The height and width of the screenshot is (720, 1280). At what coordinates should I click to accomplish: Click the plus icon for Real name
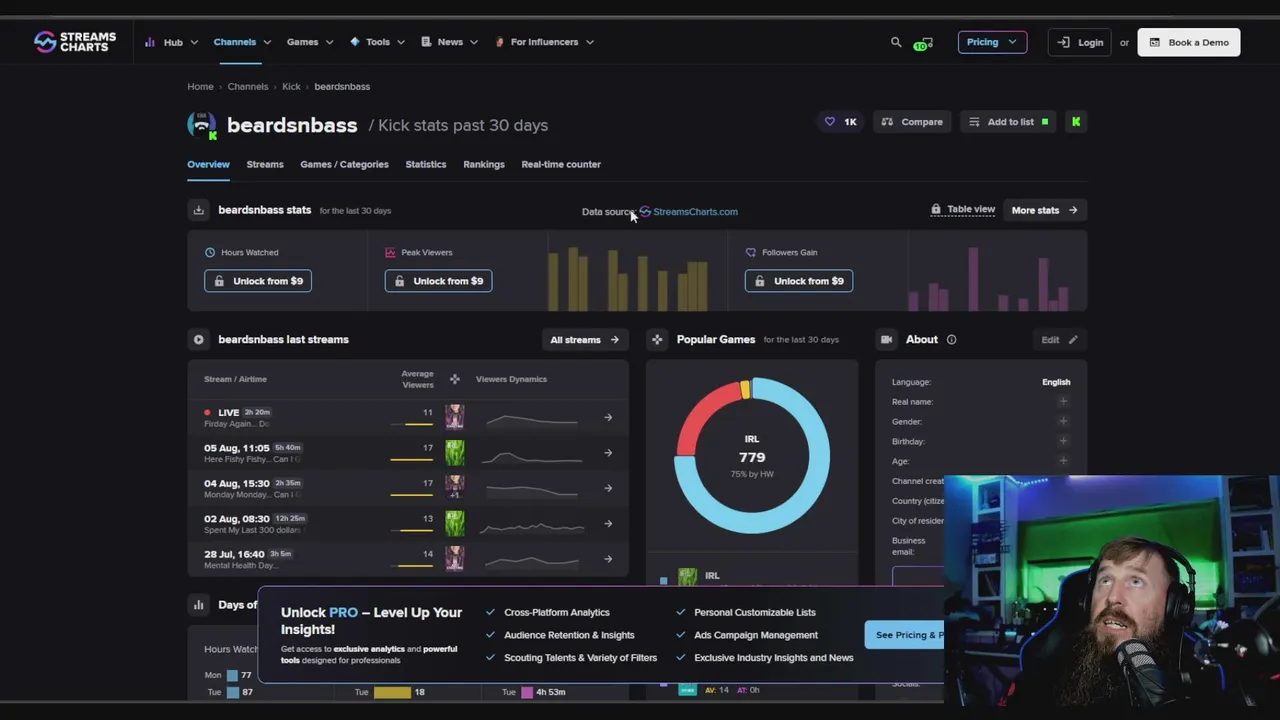1063,402
